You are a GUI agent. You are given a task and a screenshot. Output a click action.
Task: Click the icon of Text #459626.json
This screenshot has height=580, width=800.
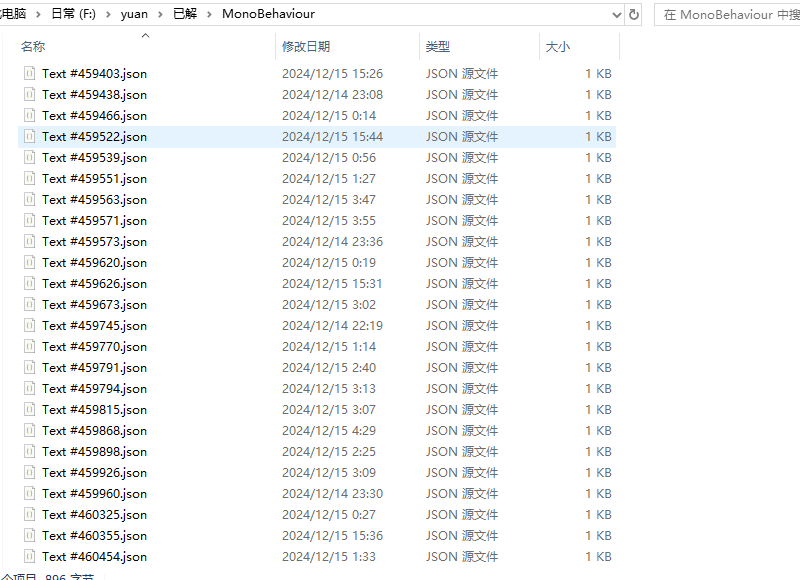[x=30, y=284]
